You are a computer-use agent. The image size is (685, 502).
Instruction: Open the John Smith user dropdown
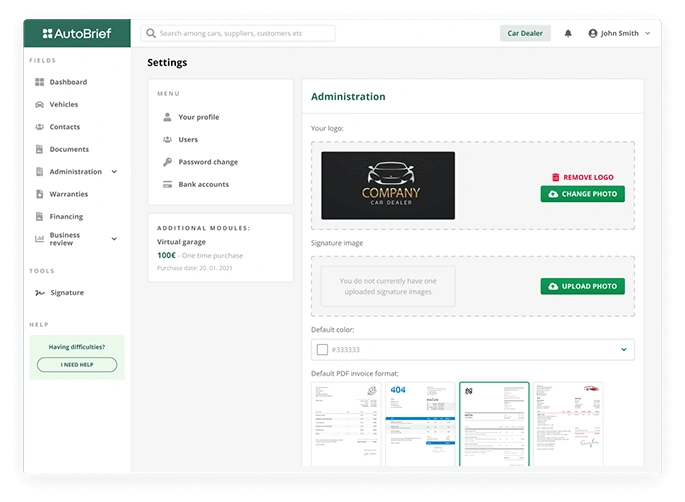click(x=620, y=33)
